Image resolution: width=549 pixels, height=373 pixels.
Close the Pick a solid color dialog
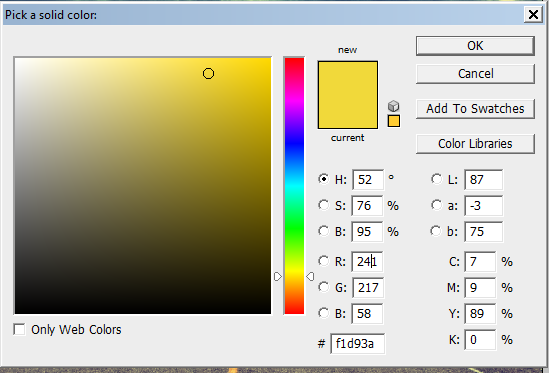[x=533, y=15]
